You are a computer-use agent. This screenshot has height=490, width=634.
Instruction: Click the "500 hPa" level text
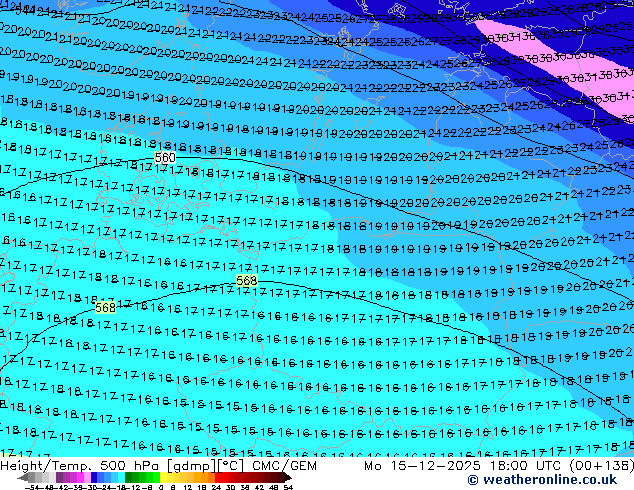click(x=129, y=466)
